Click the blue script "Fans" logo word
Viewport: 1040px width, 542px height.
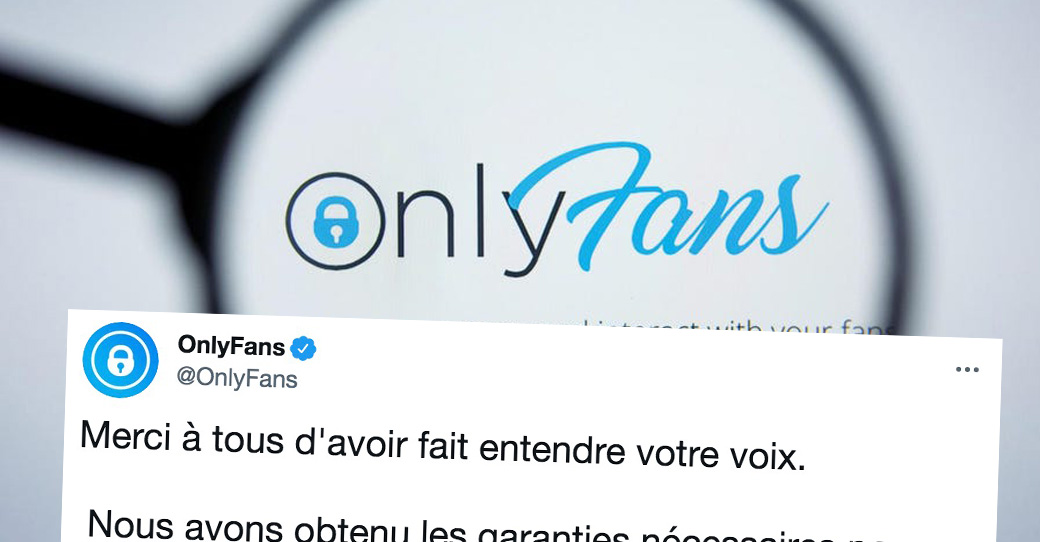point(669,207)
